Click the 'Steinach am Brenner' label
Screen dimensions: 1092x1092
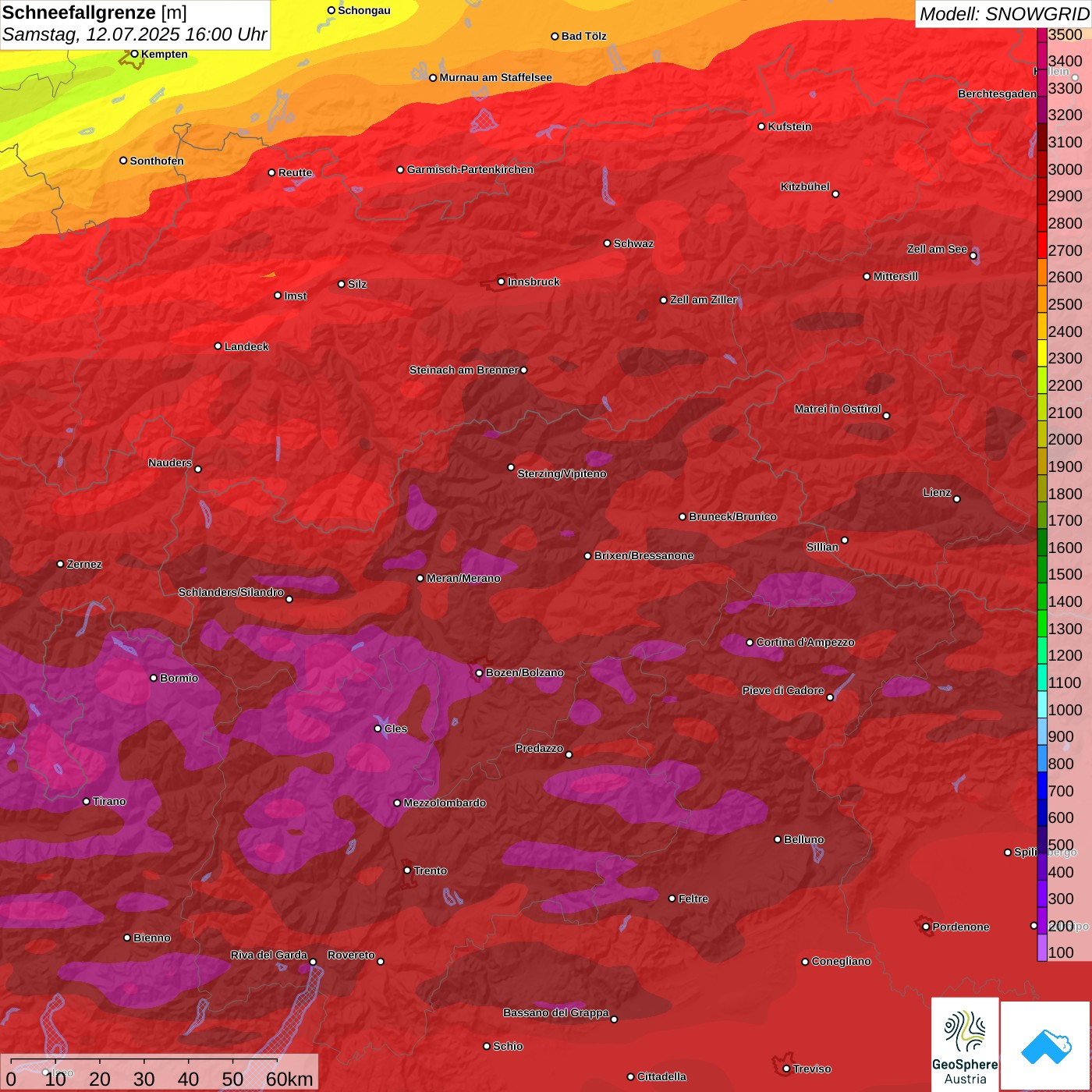click(464, 370)
